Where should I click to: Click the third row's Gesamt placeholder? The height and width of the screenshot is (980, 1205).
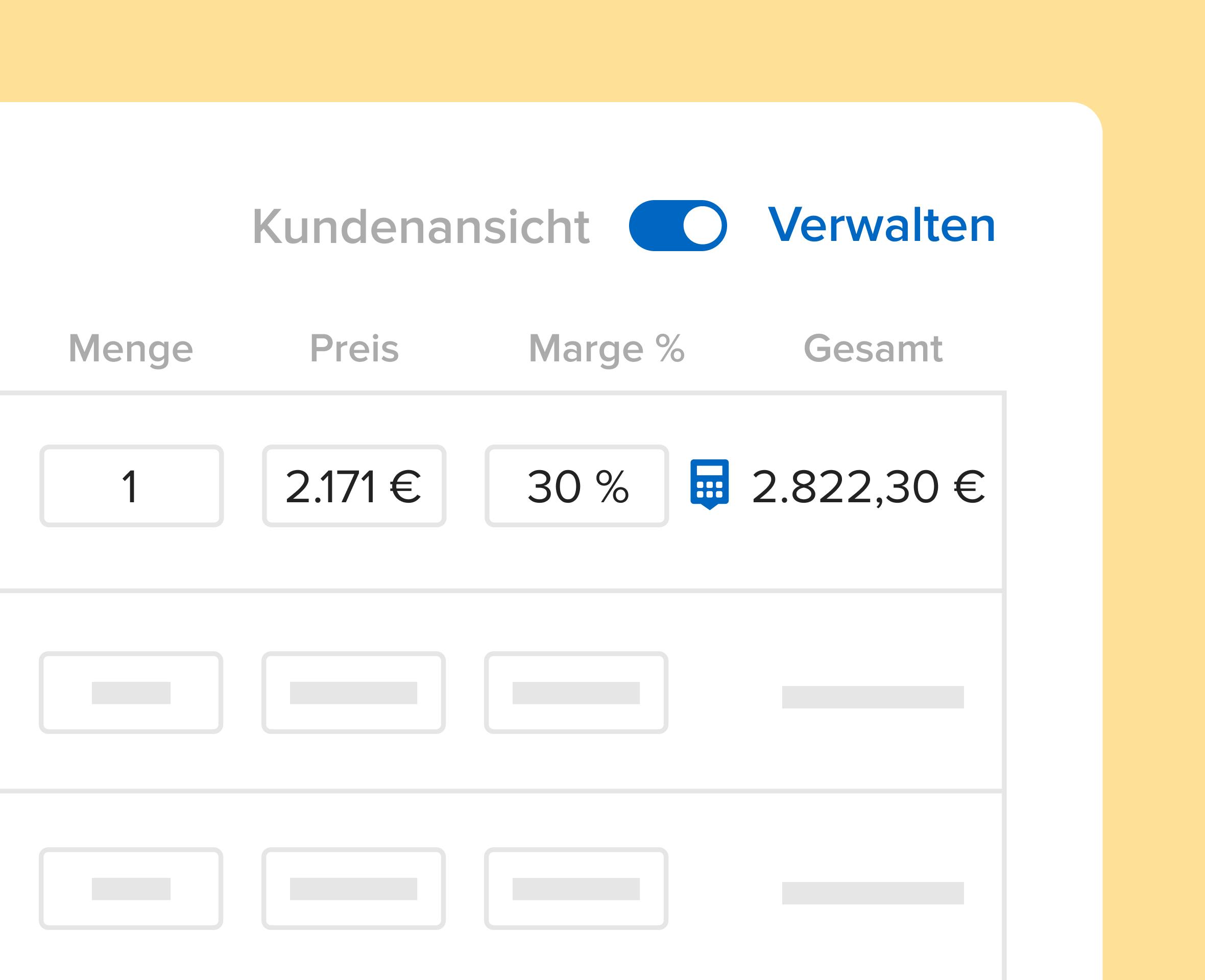[873, 893]
